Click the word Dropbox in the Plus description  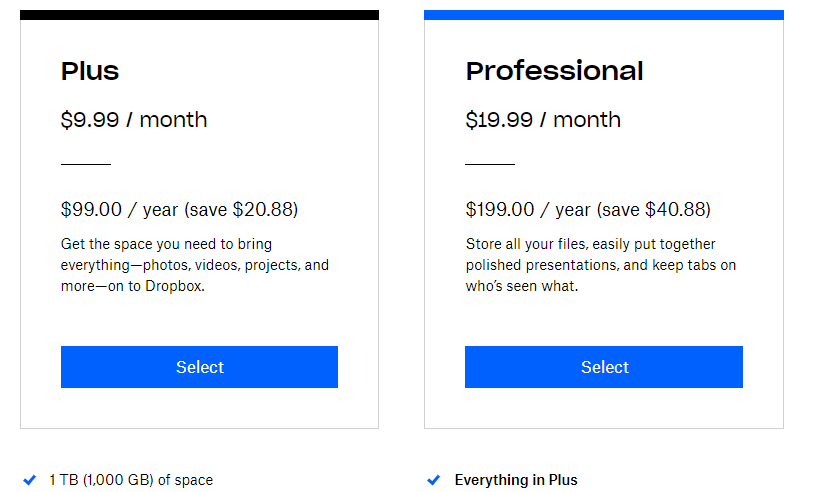coord(175,286)
